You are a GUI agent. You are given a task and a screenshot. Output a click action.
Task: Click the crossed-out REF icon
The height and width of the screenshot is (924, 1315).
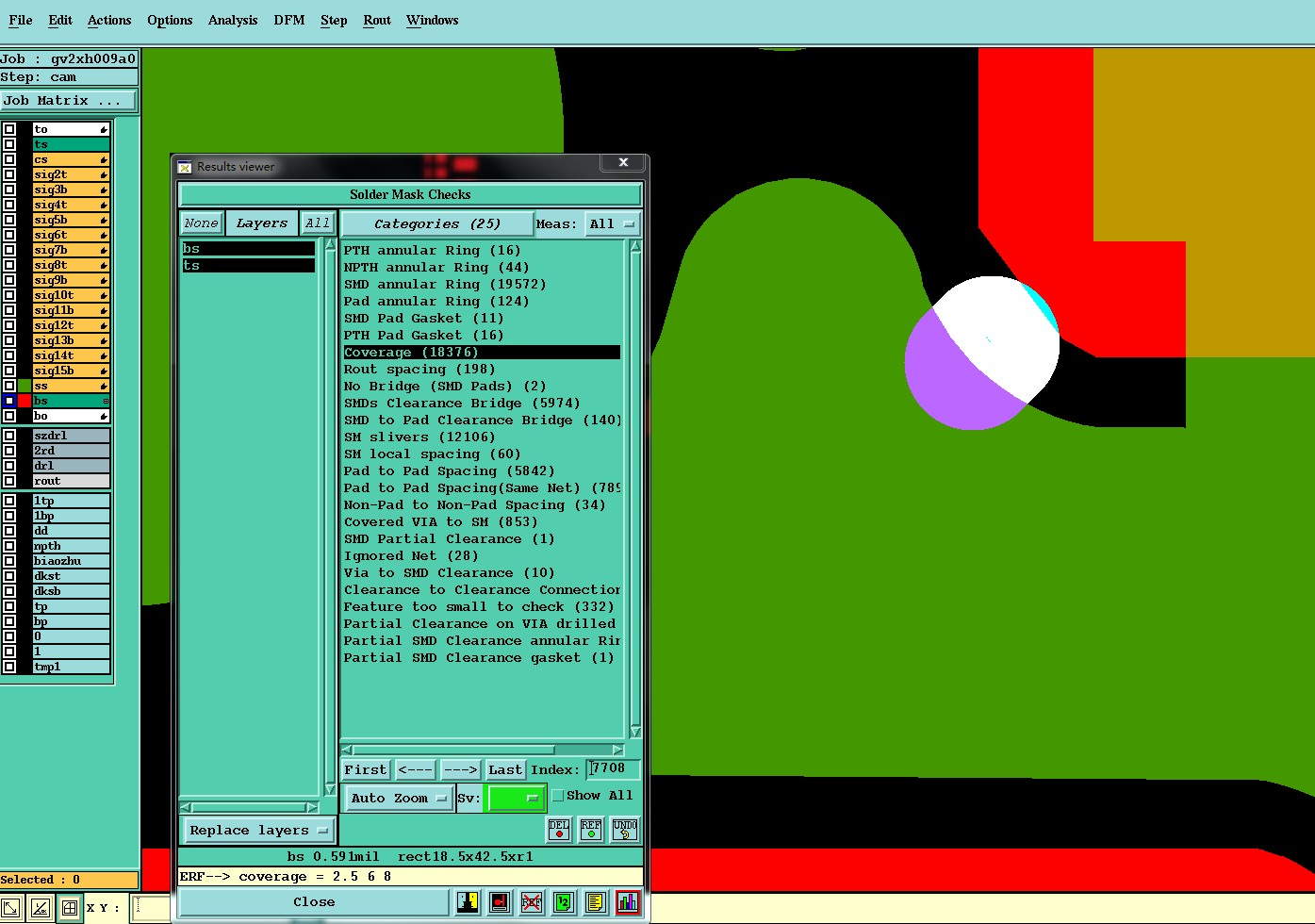tap(532, 902)
